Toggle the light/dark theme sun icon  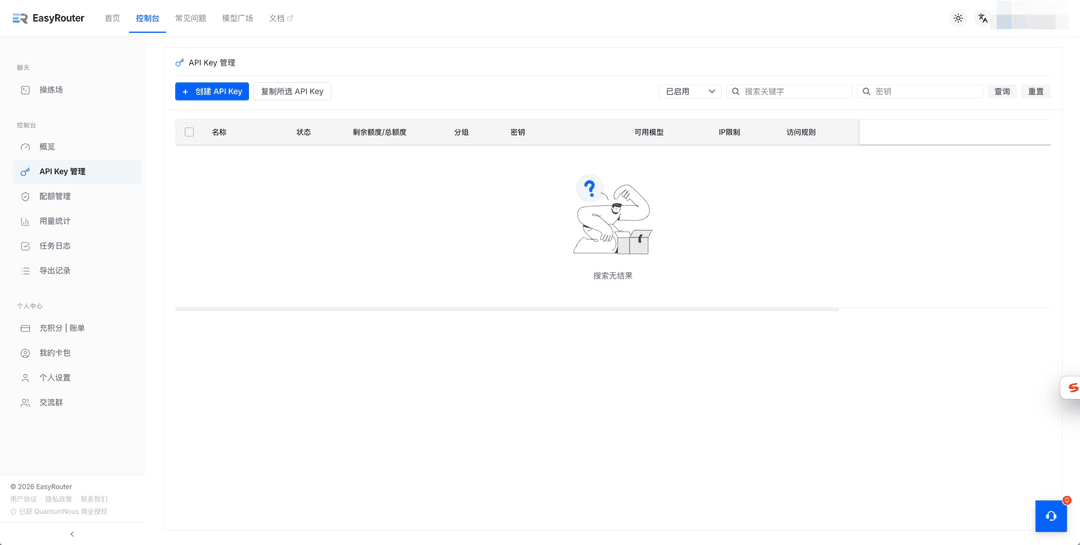coord(958,19)
